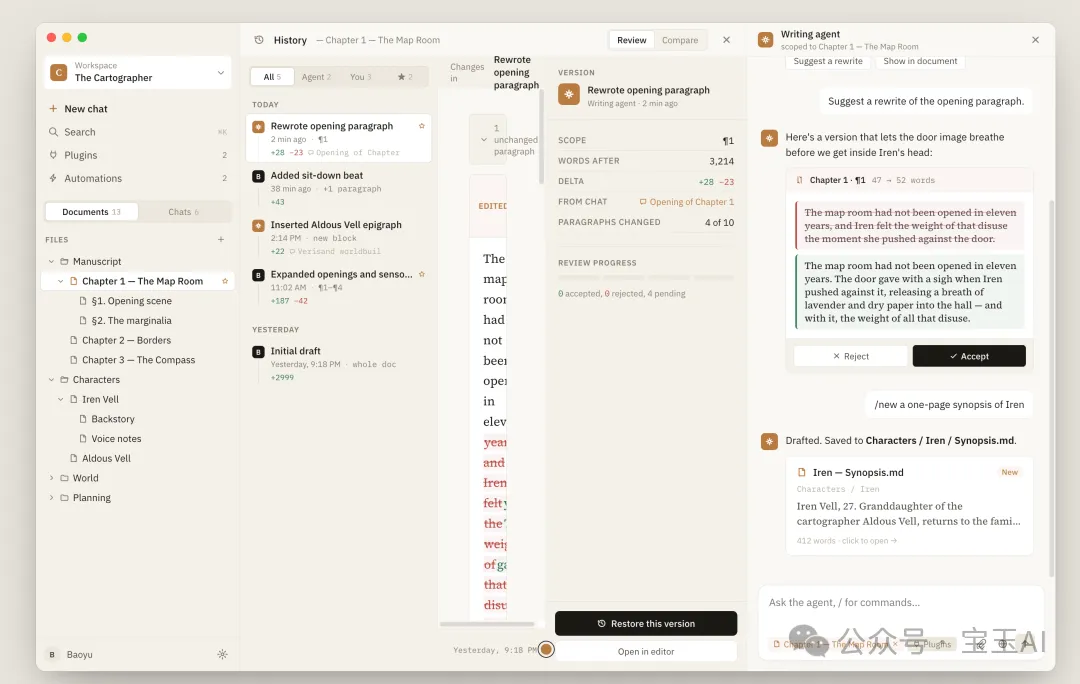Click the timeline marker at Yesterday 9:18 PM
Viewport: 1080px width, 684px height.
click(546, 650)
